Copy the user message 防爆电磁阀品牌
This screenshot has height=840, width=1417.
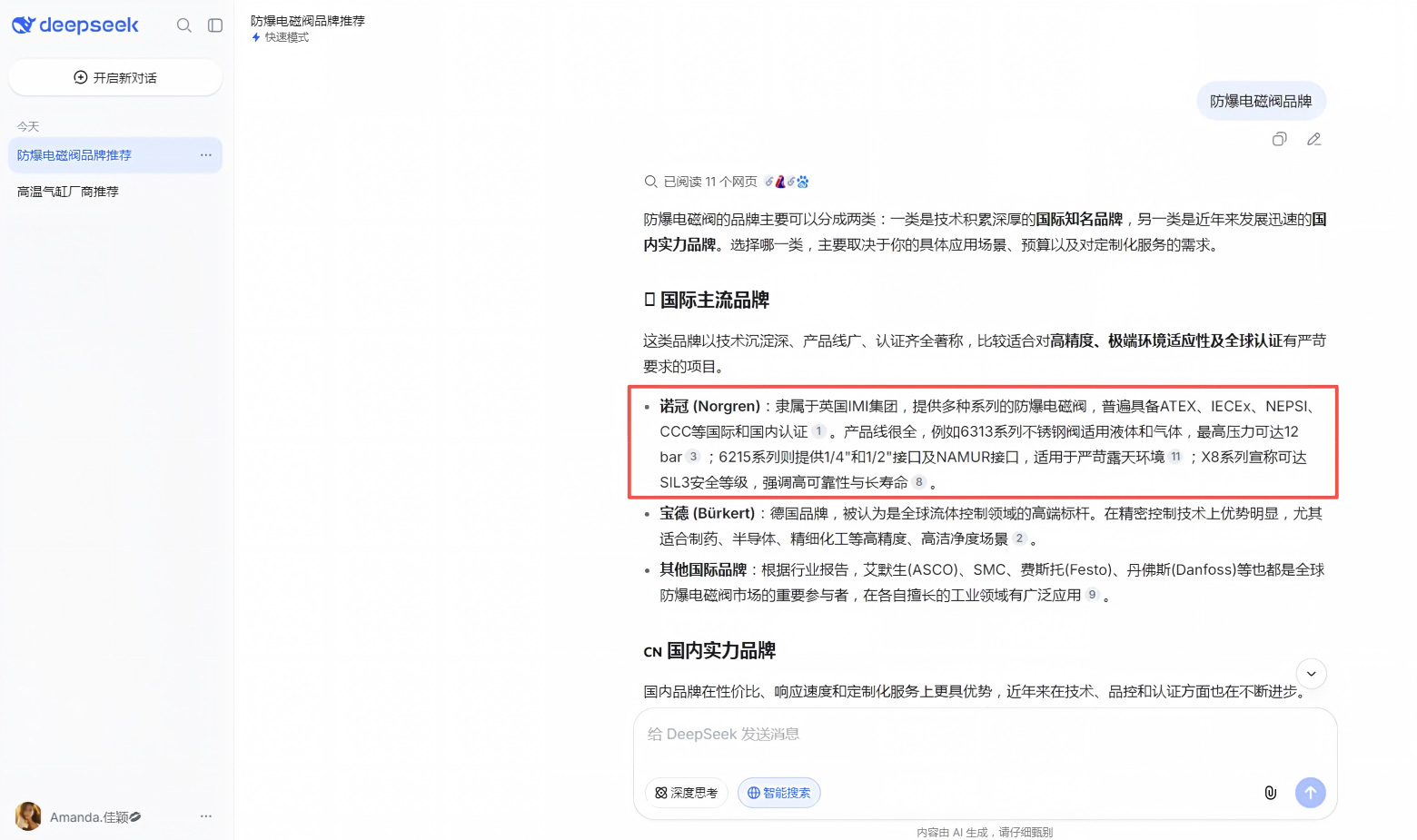tap(1279, 139)
